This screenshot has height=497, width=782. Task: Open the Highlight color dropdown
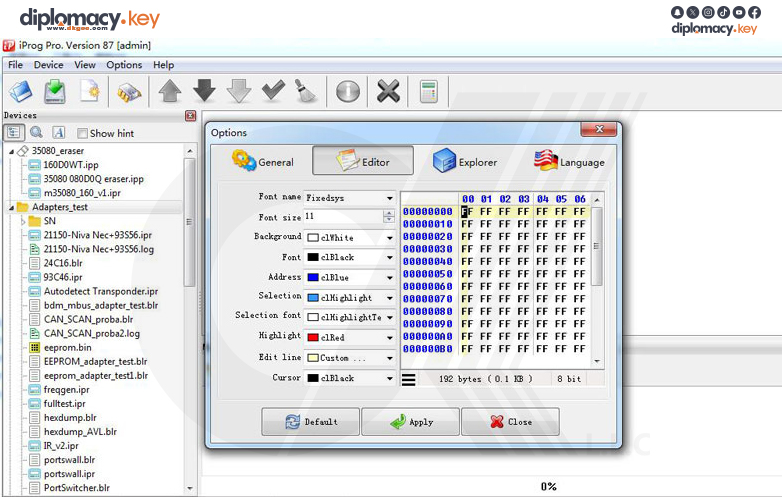[390, 338]
